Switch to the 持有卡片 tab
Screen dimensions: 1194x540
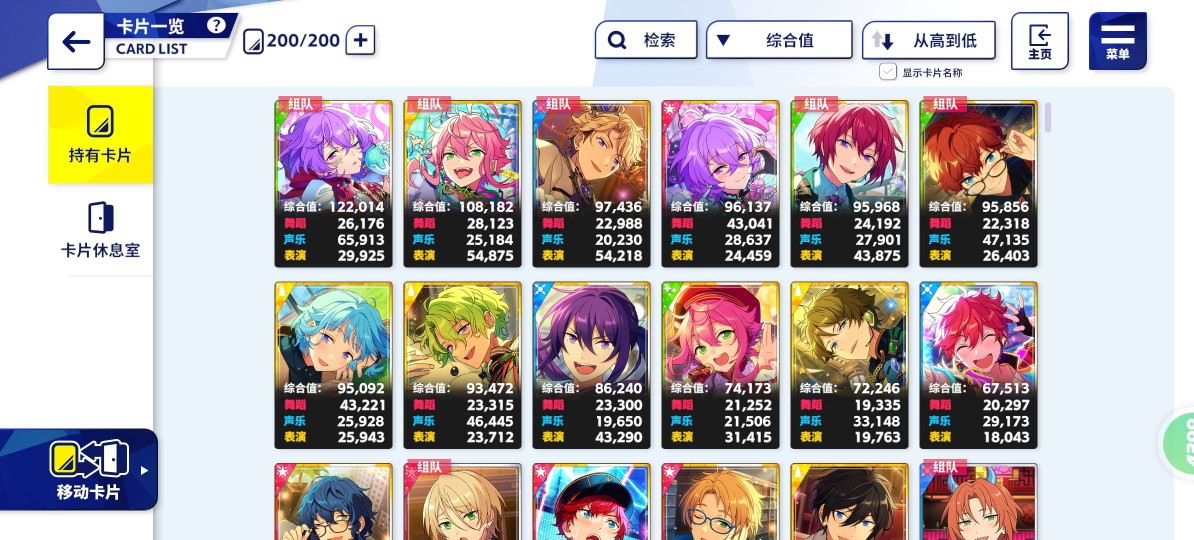click(101, 135)
